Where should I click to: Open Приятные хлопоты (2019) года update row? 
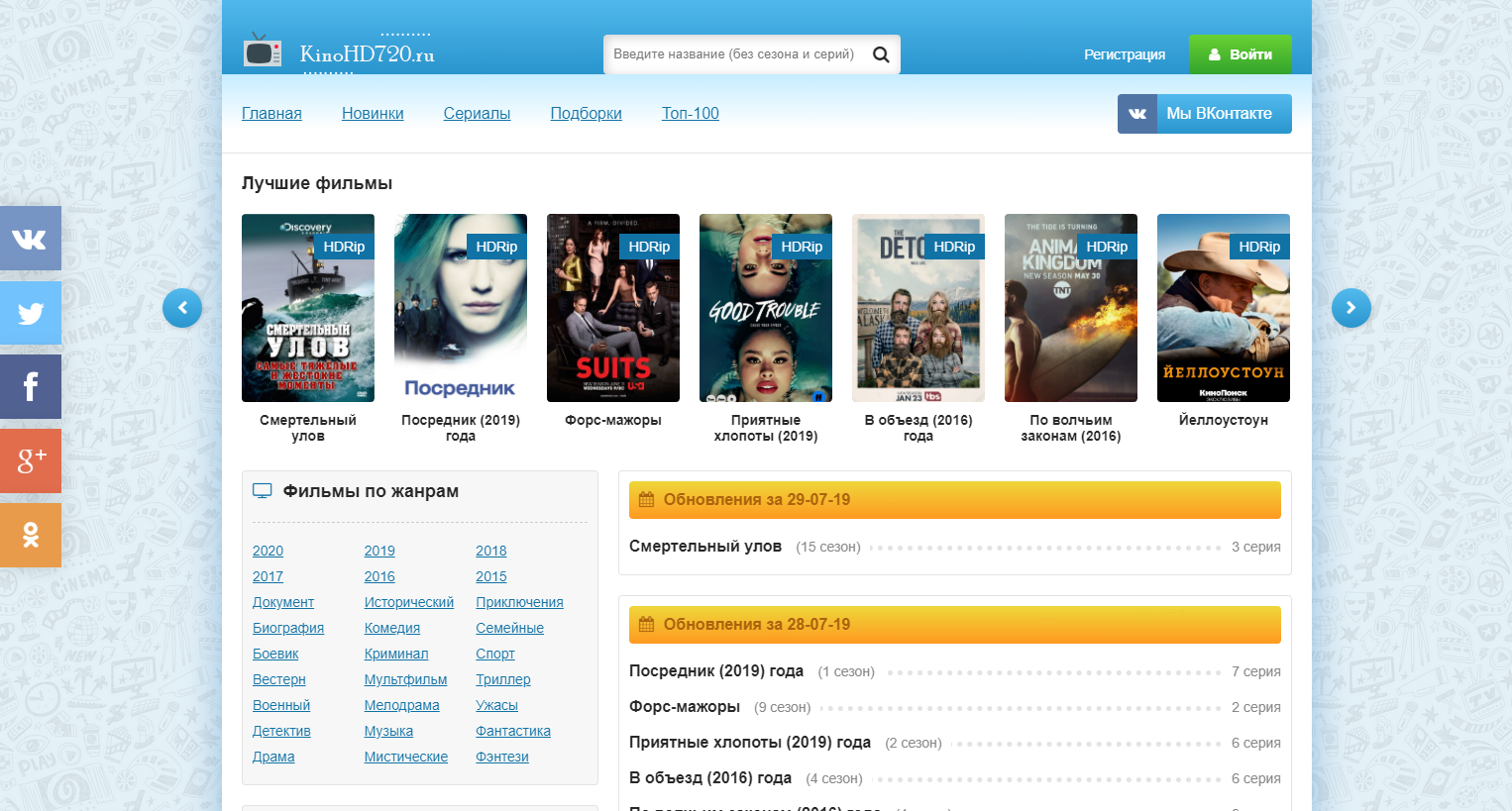click(955, 743)
